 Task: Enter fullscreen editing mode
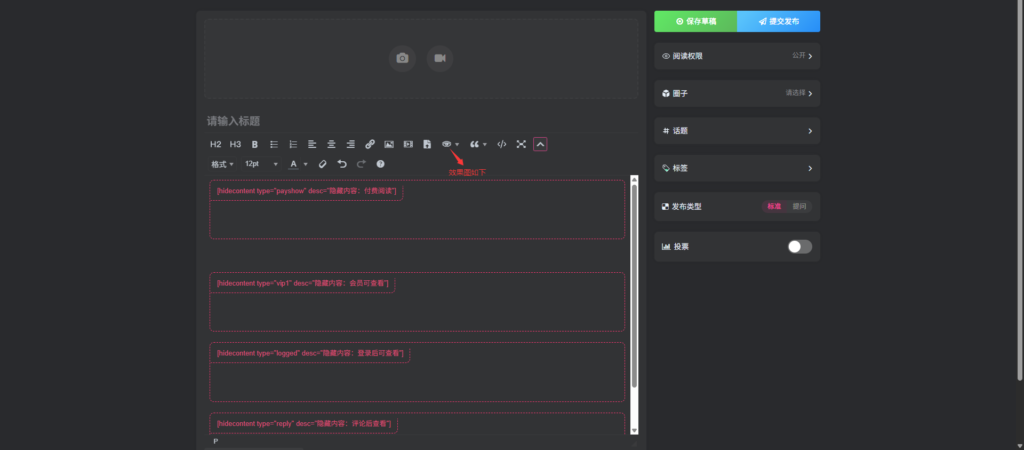(x=521, y=144)
